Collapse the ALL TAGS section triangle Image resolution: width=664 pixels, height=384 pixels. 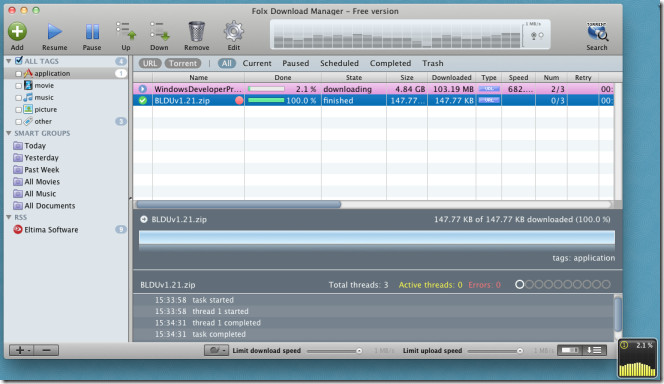click(x=8, y=61)
